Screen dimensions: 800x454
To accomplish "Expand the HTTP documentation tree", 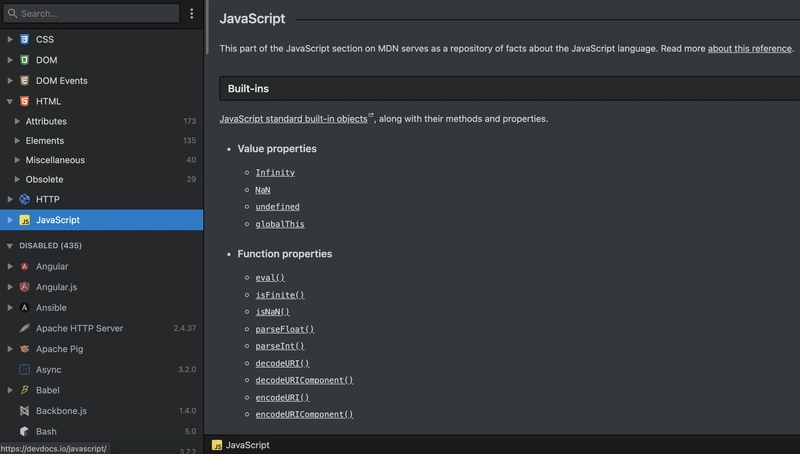I will pyautogui.click(x=10, y=199).
